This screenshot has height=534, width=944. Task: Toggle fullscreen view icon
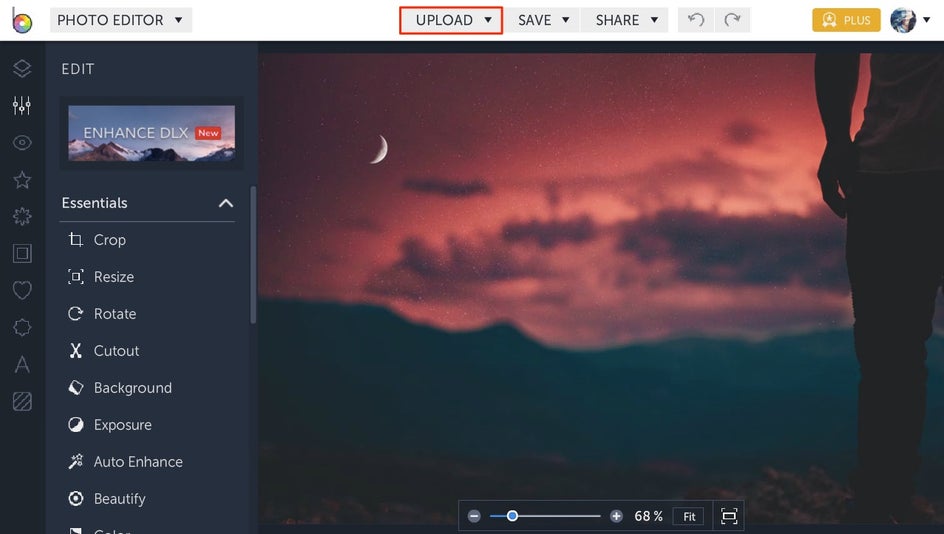(729, 516)
